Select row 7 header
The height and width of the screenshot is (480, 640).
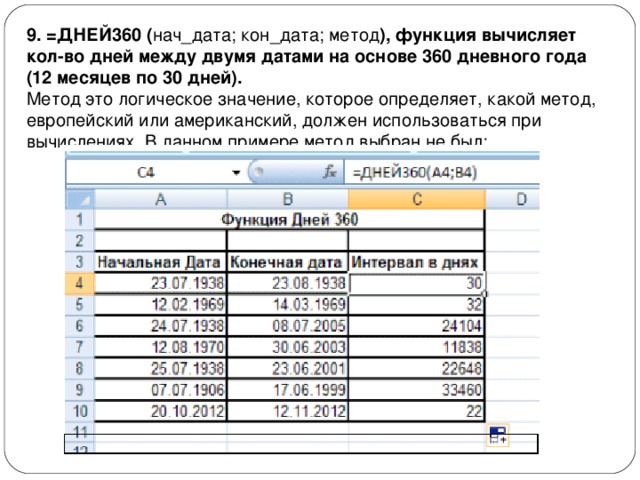80,347
